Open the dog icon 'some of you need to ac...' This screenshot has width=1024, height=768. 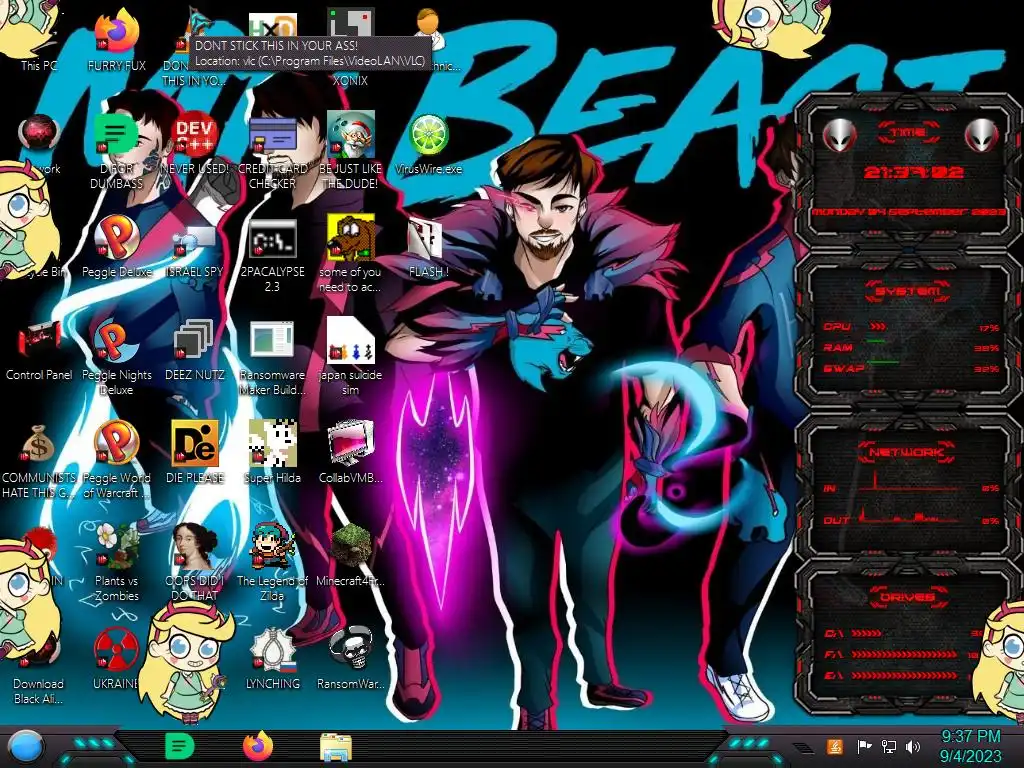point(350,238)
